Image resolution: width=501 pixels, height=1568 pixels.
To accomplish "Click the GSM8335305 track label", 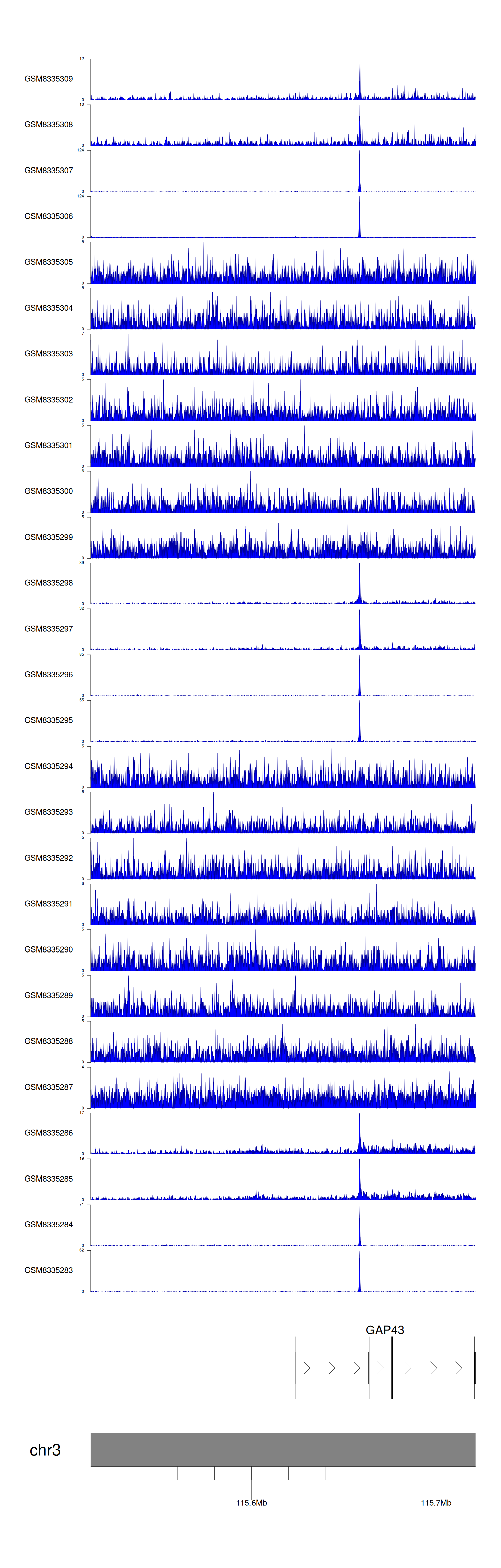I will click(x=49, y=262).
